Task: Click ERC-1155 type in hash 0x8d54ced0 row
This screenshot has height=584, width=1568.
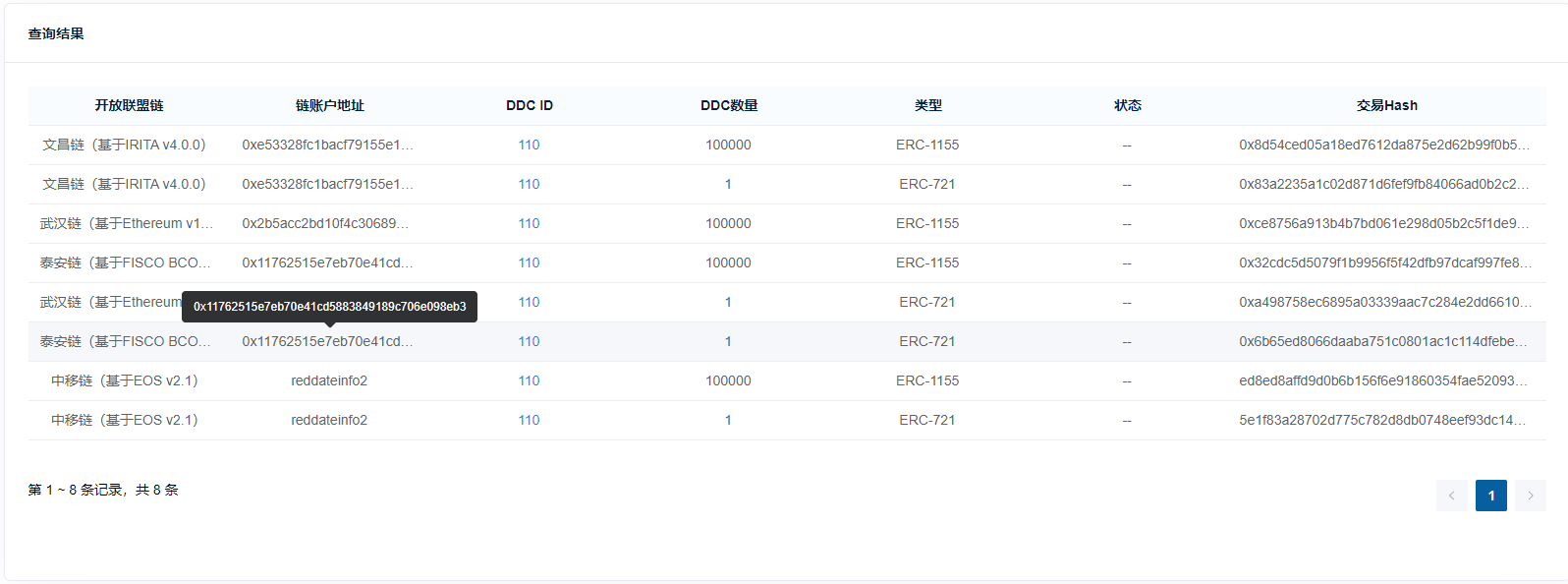Action: pyautogui.click(x=927, y=145)
